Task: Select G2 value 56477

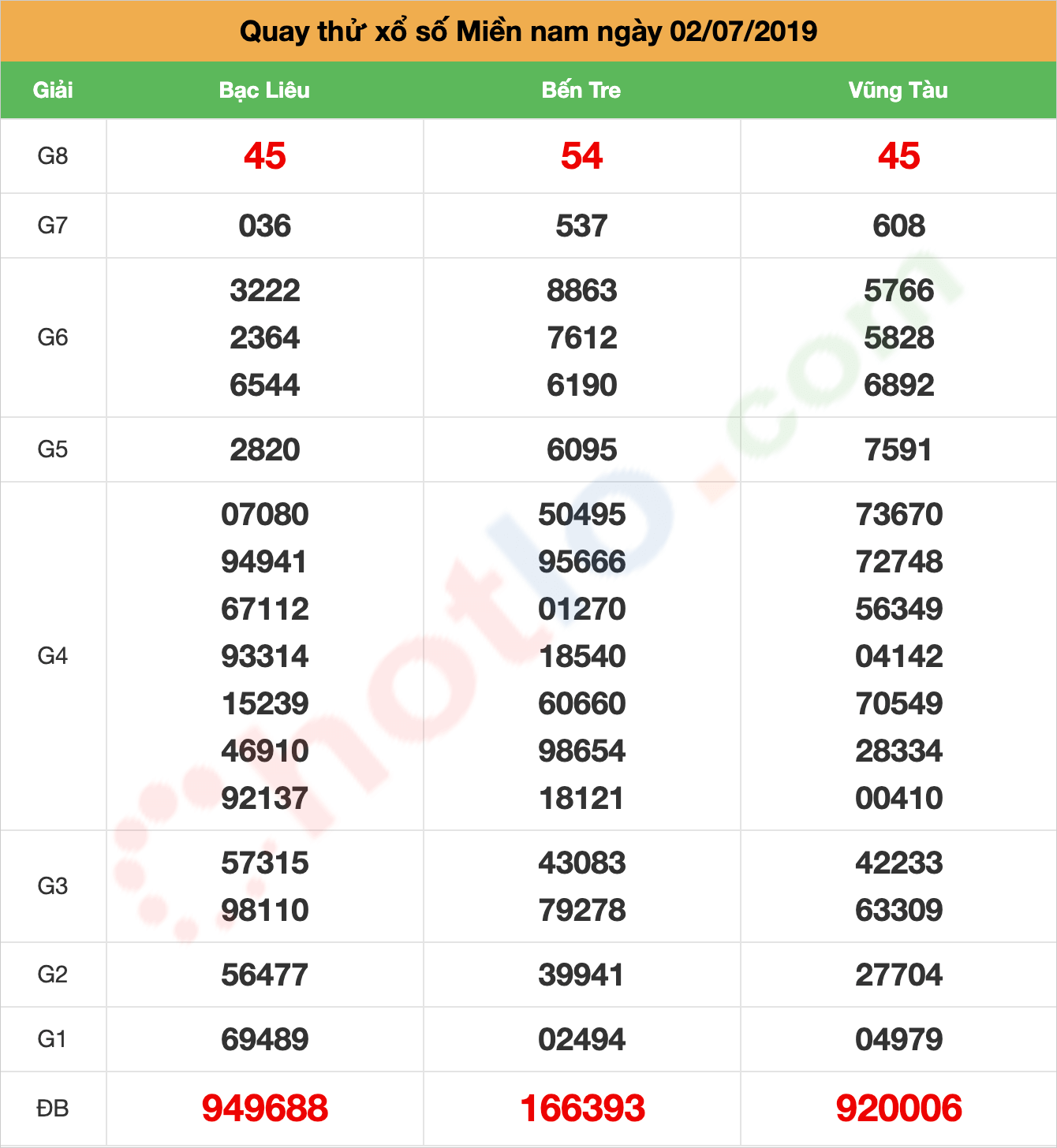Action: [x=264, y=975]
